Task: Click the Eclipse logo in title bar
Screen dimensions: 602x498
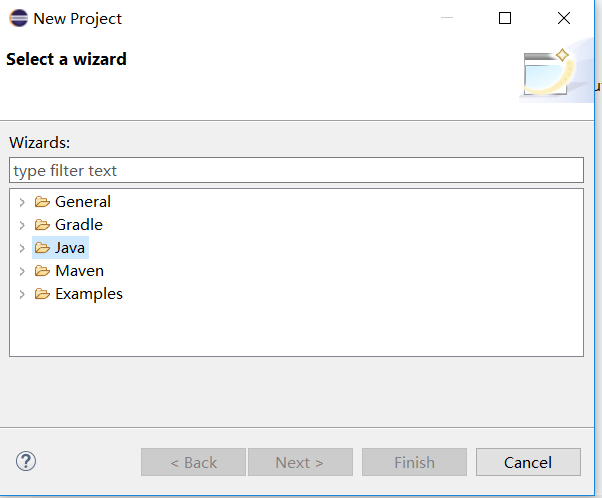Action: [18, 18]
